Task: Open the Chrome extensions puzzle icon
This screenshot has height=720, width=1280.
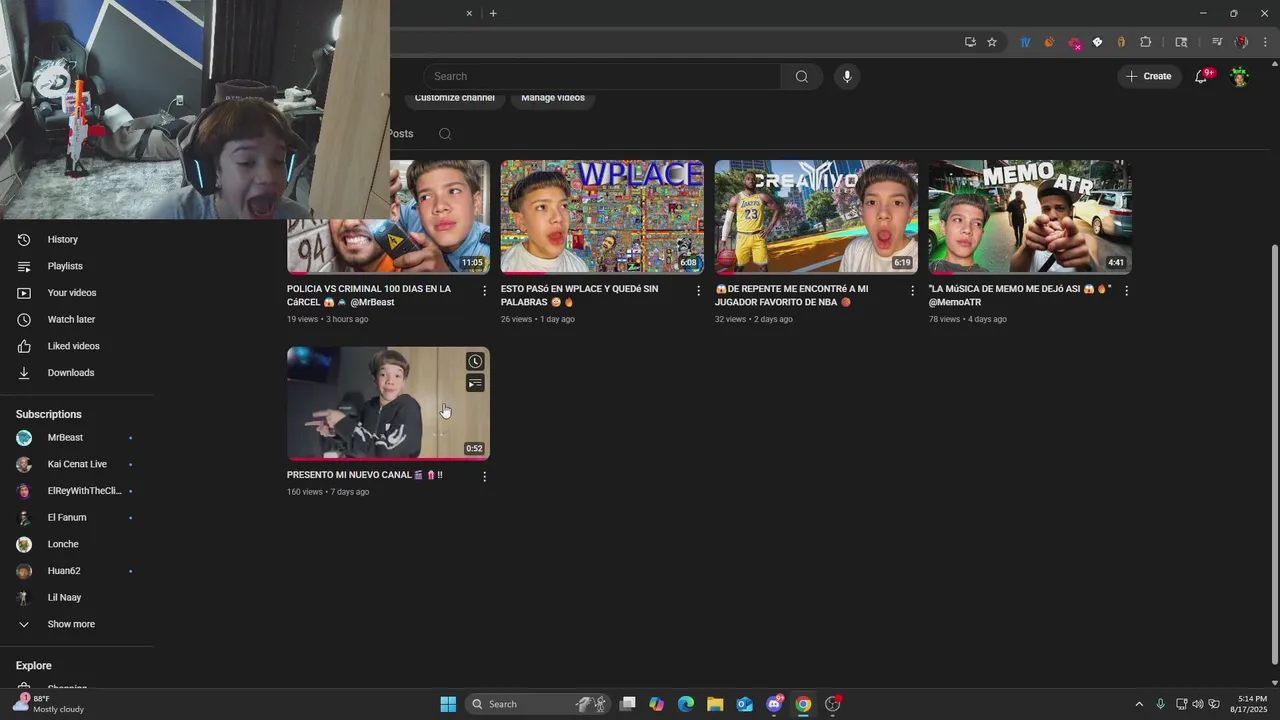Action: [1145, 42]
